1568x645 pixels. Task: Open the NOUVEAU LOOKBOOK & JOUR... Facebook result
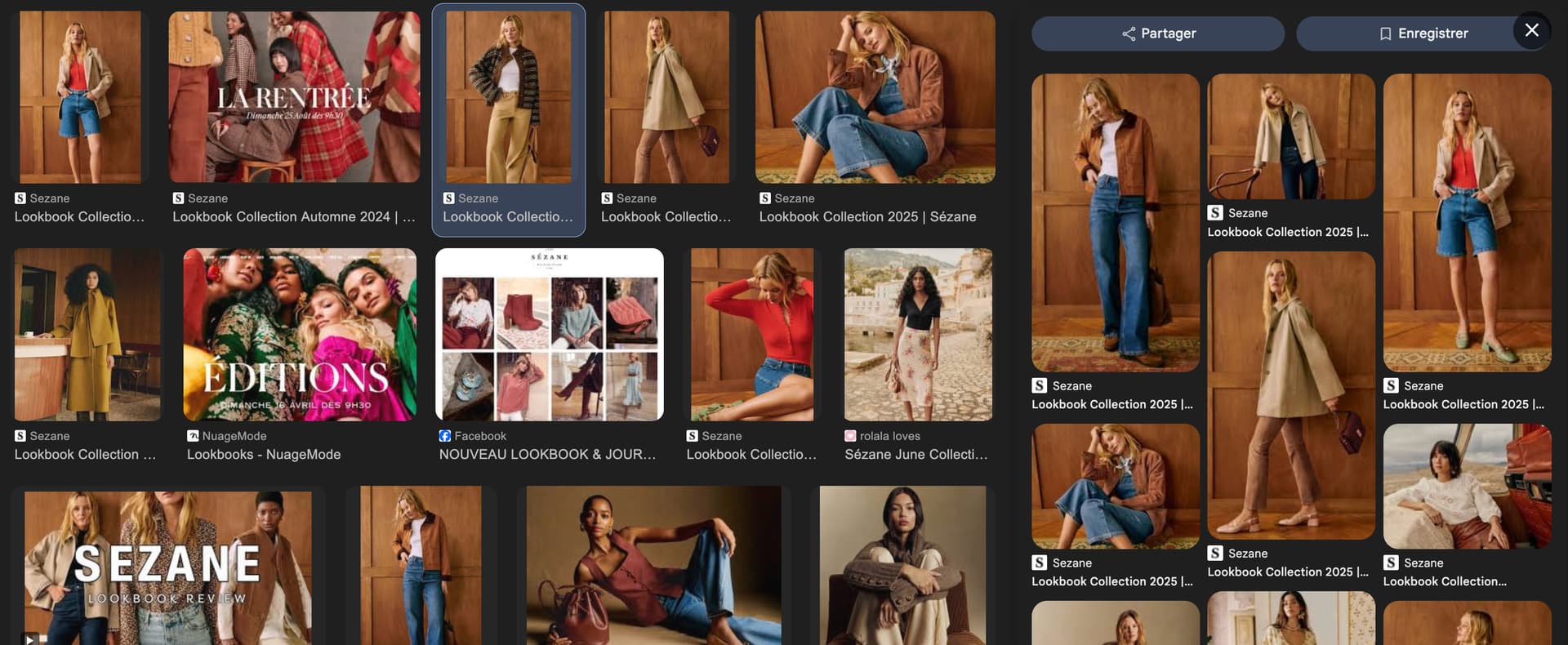click(547, 455)
